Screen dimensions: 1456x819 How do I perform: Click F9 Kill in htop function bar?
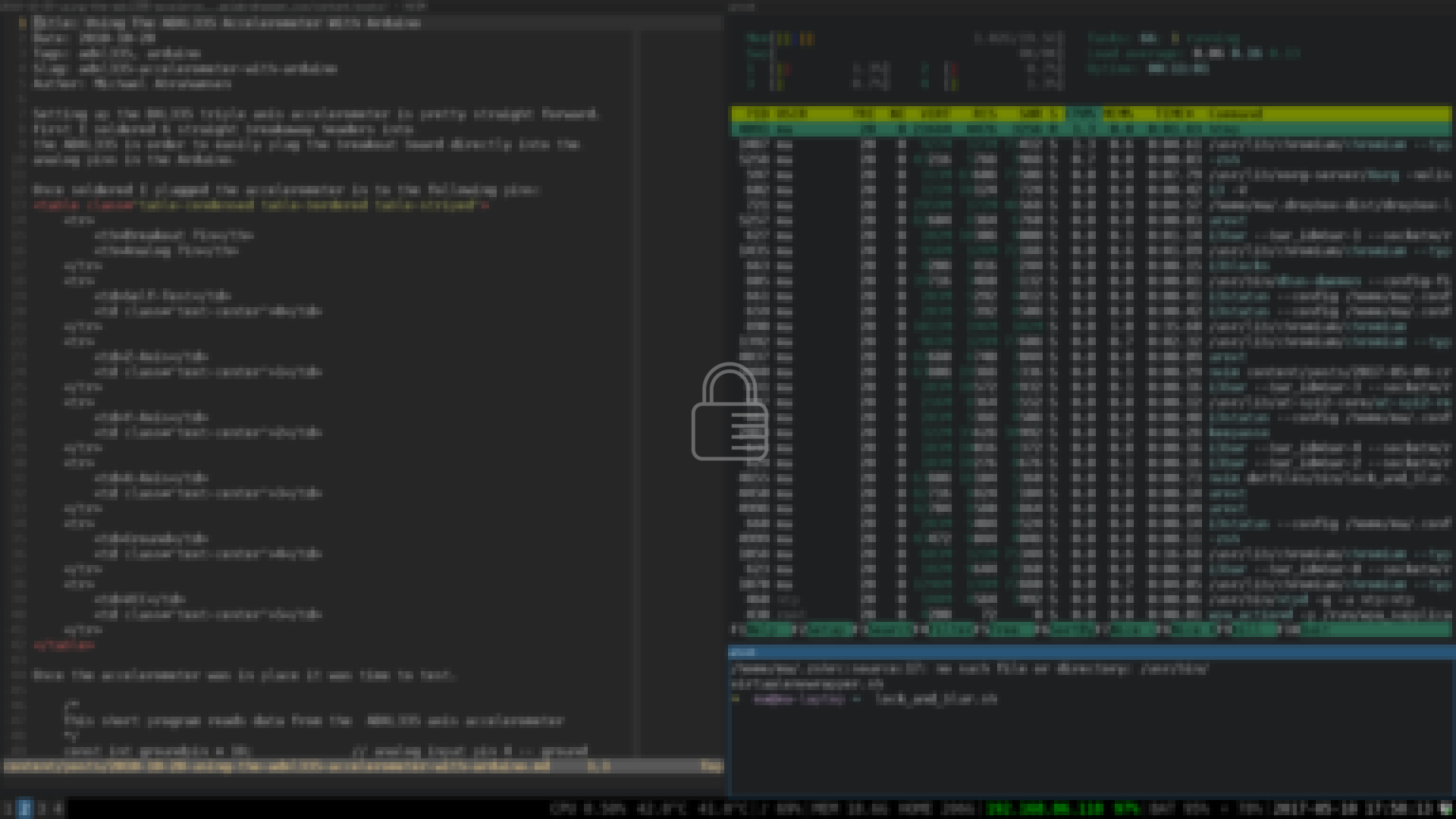(1246, 629)
